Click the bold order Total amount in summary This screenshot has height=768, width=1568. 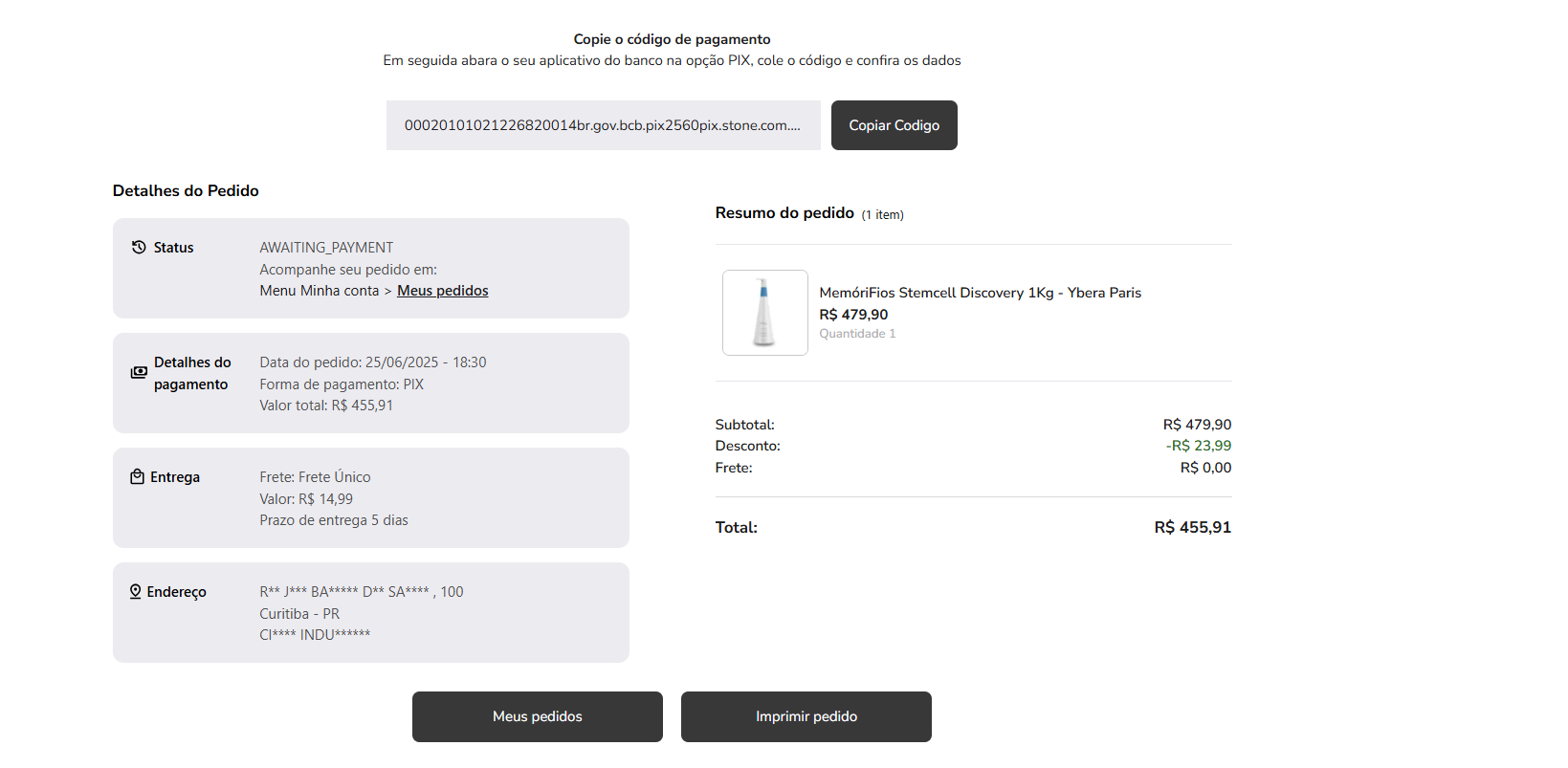pyautogui.click(x=1192, y=527)
